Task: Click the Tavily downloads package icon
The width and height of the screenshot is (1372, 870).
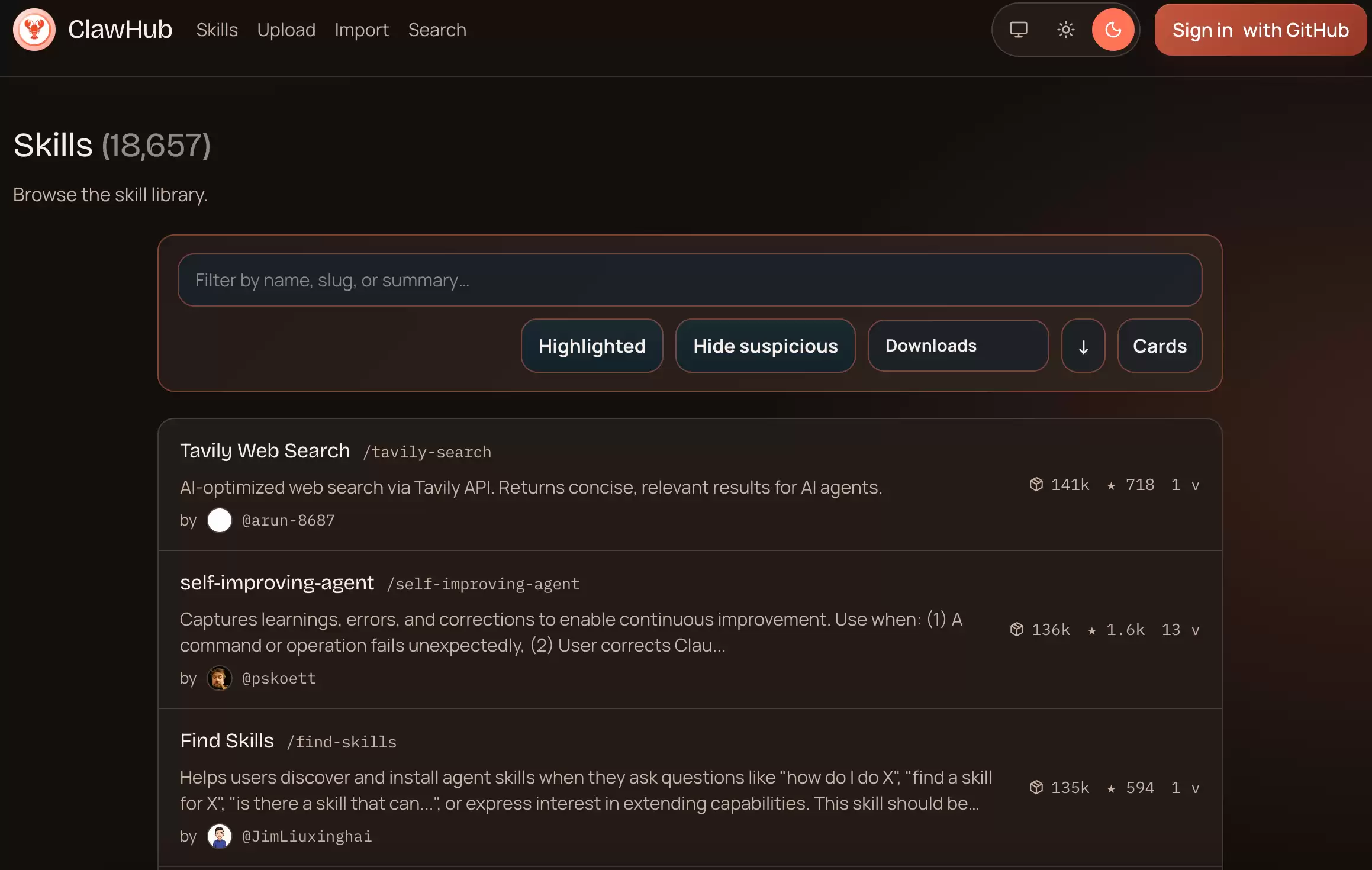Action: pos(1036,485)
